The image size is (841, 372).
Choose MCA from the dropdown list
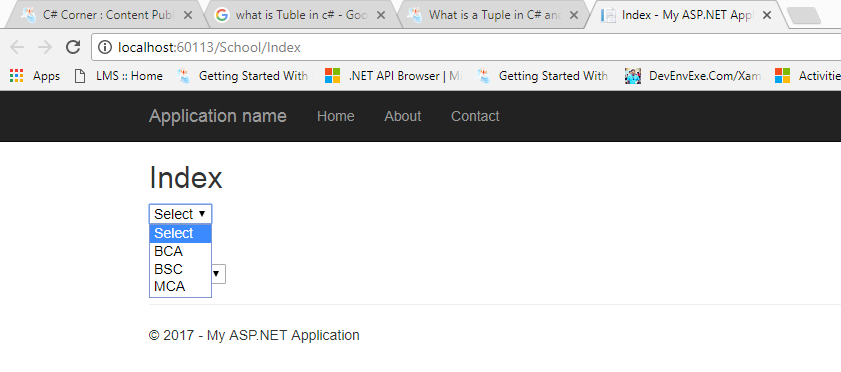(x=180, y=287)
